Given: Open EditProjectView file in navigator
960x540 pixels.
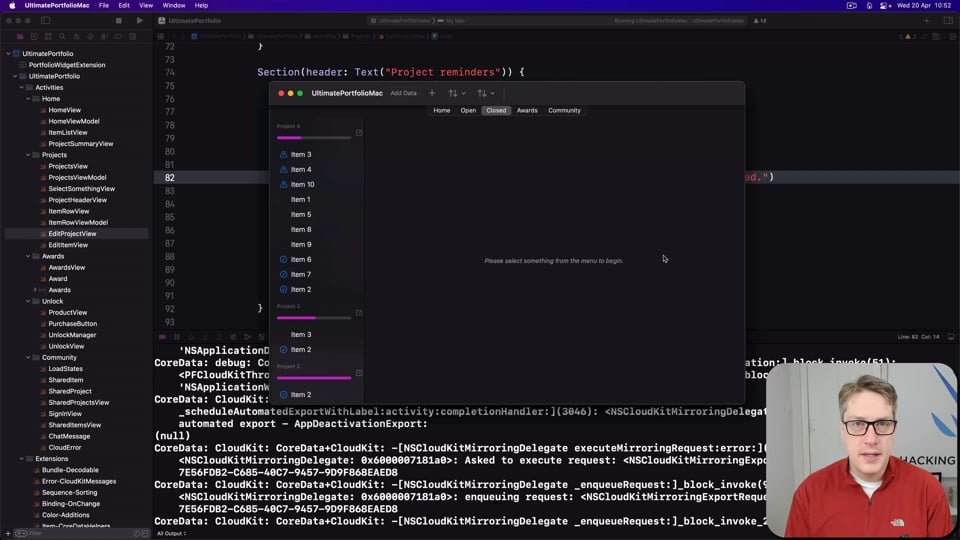Looking at the screenshot, I should pyautogui.click(x=72, y=234).
